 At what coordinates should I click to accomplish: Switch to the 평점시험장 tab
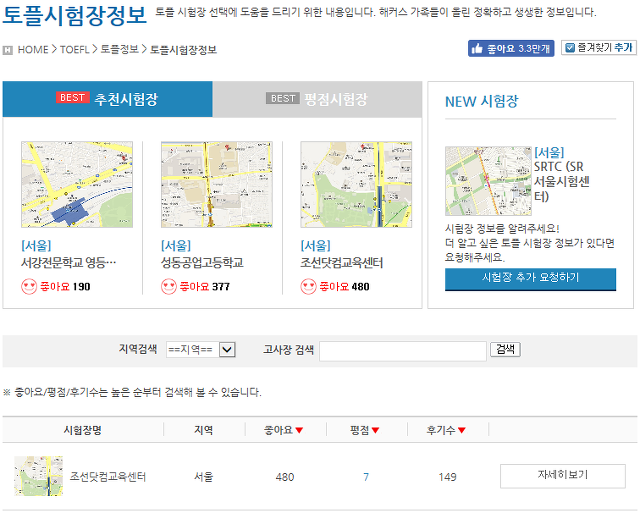[317, 99]
